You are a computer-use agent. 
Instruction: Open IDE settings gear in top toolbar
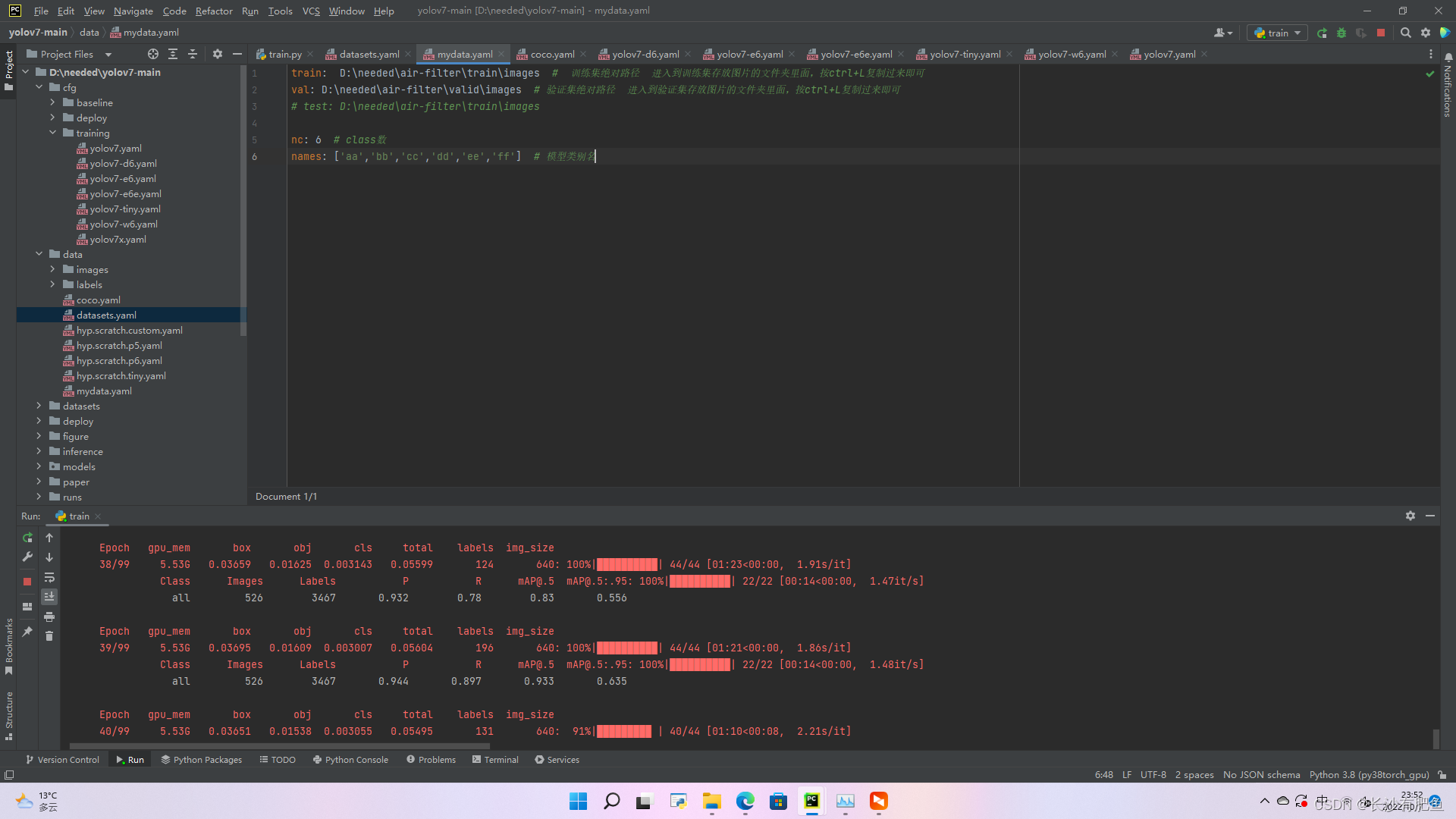click(1426, 33)
